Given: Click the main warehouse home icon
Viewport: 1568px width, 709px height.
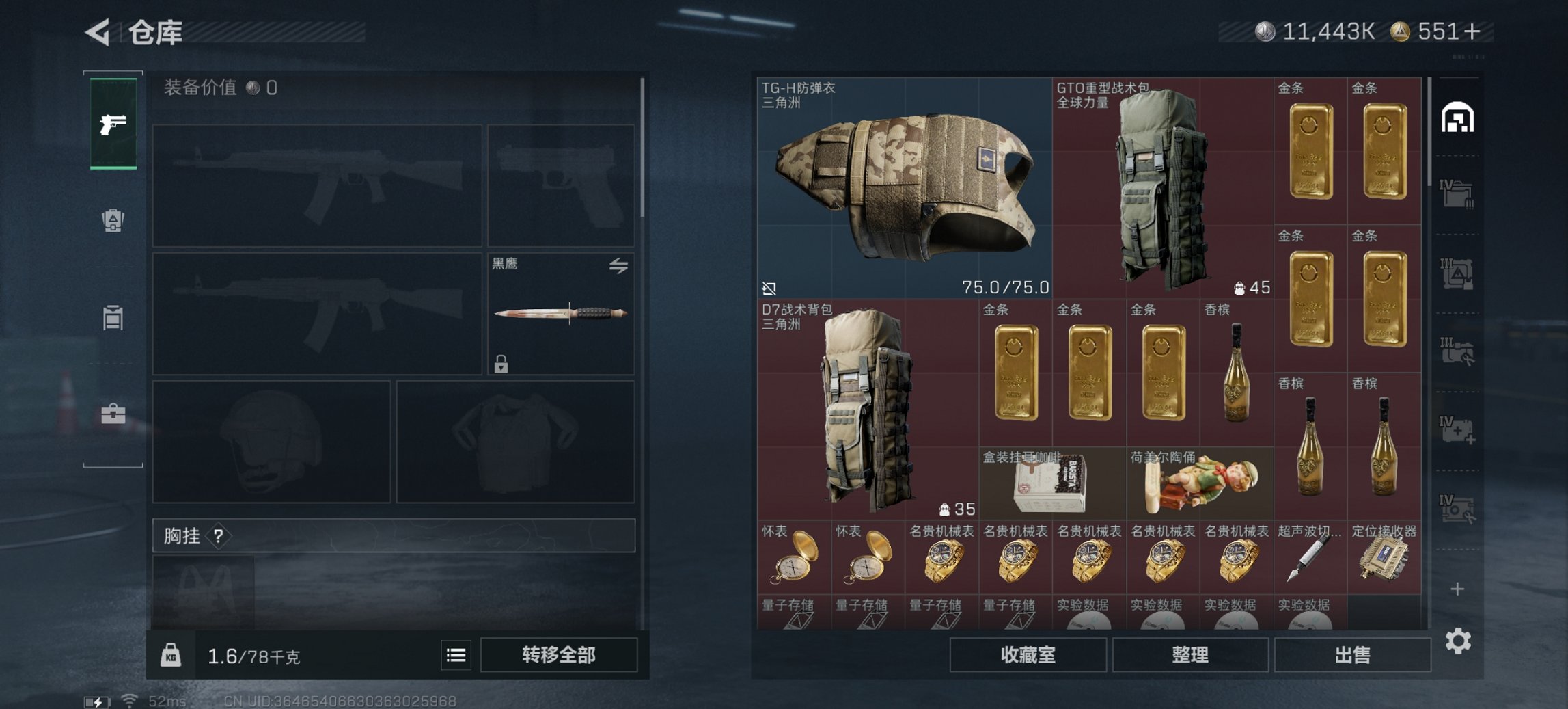Looking at the screenshot, I should [x=1457, y=117].
